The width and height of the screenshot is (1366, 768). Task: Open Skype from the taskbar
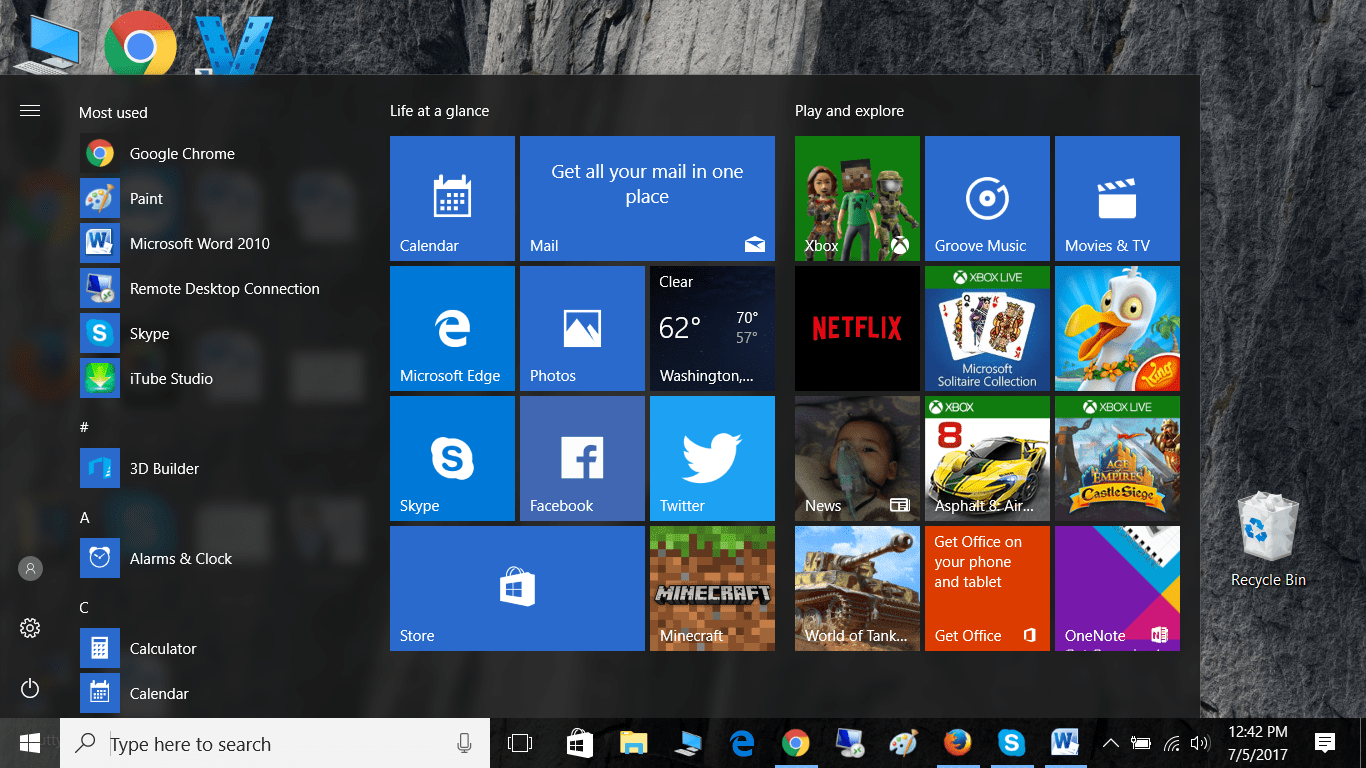(x=1011, y=743)
